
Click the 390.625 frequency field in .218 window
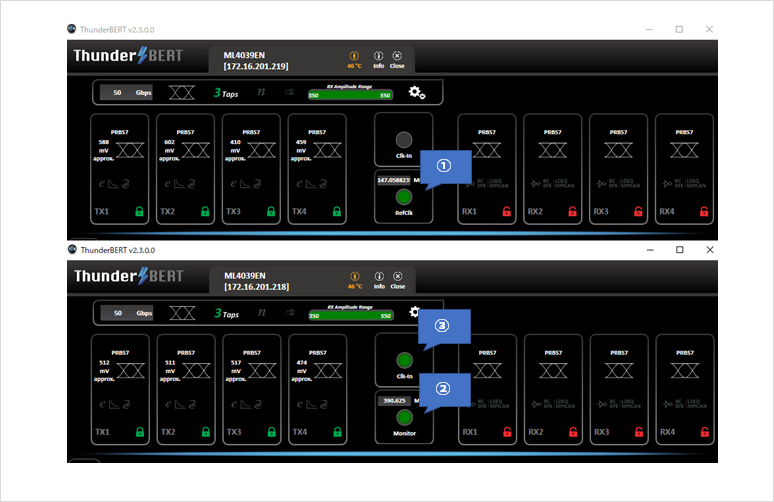(x=394, y=401)
